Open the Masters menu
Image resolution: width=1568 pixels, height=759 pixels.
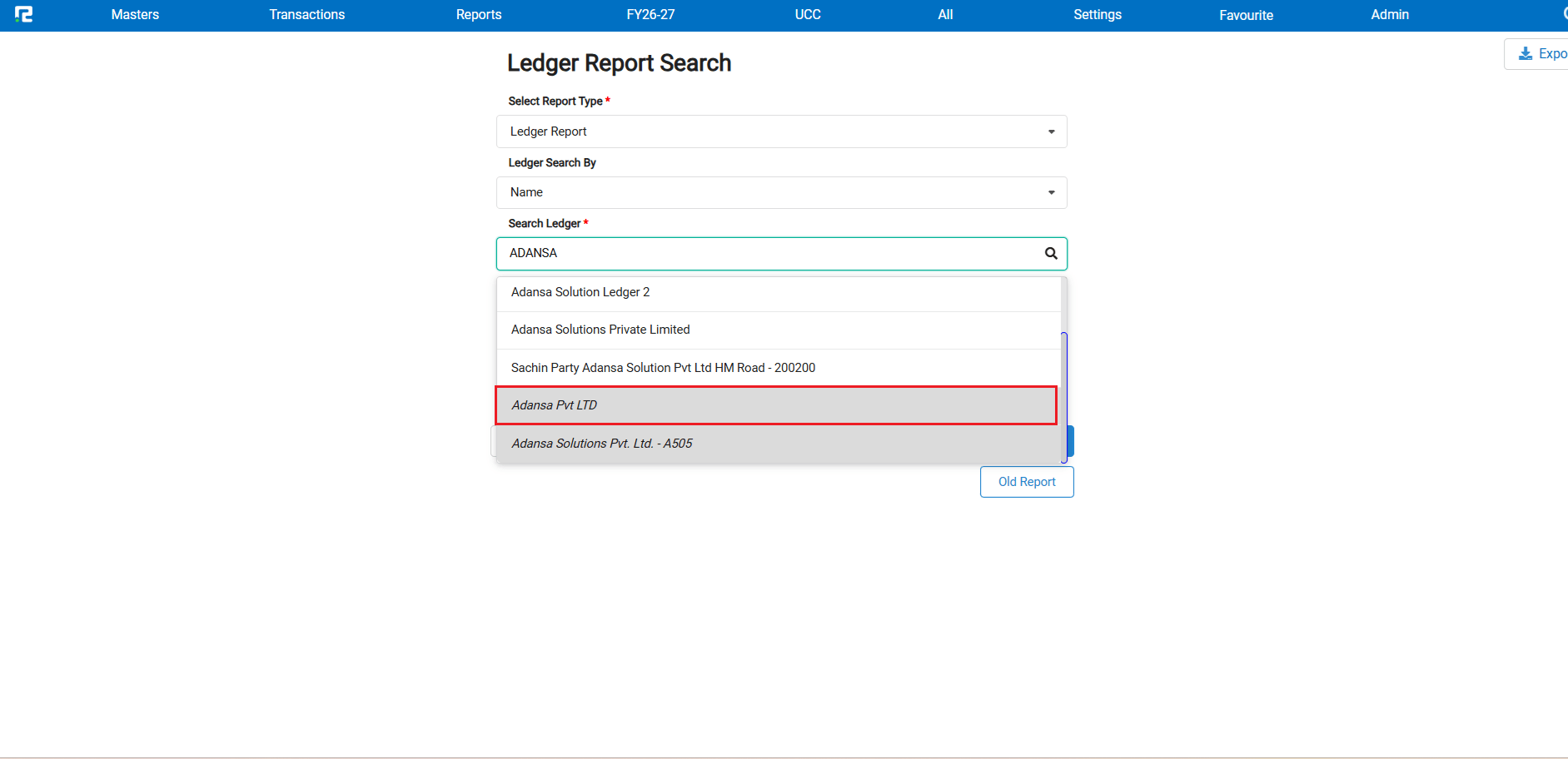pos(134,14)
